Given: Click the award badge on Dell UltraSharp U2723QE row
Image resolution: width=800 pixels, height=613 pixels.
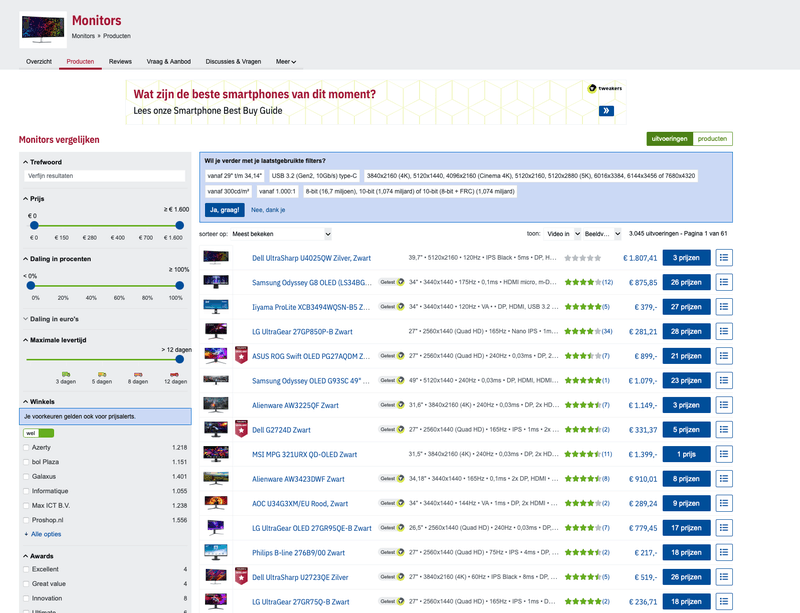Looking at the screenshot, I should tap(241, 576).
